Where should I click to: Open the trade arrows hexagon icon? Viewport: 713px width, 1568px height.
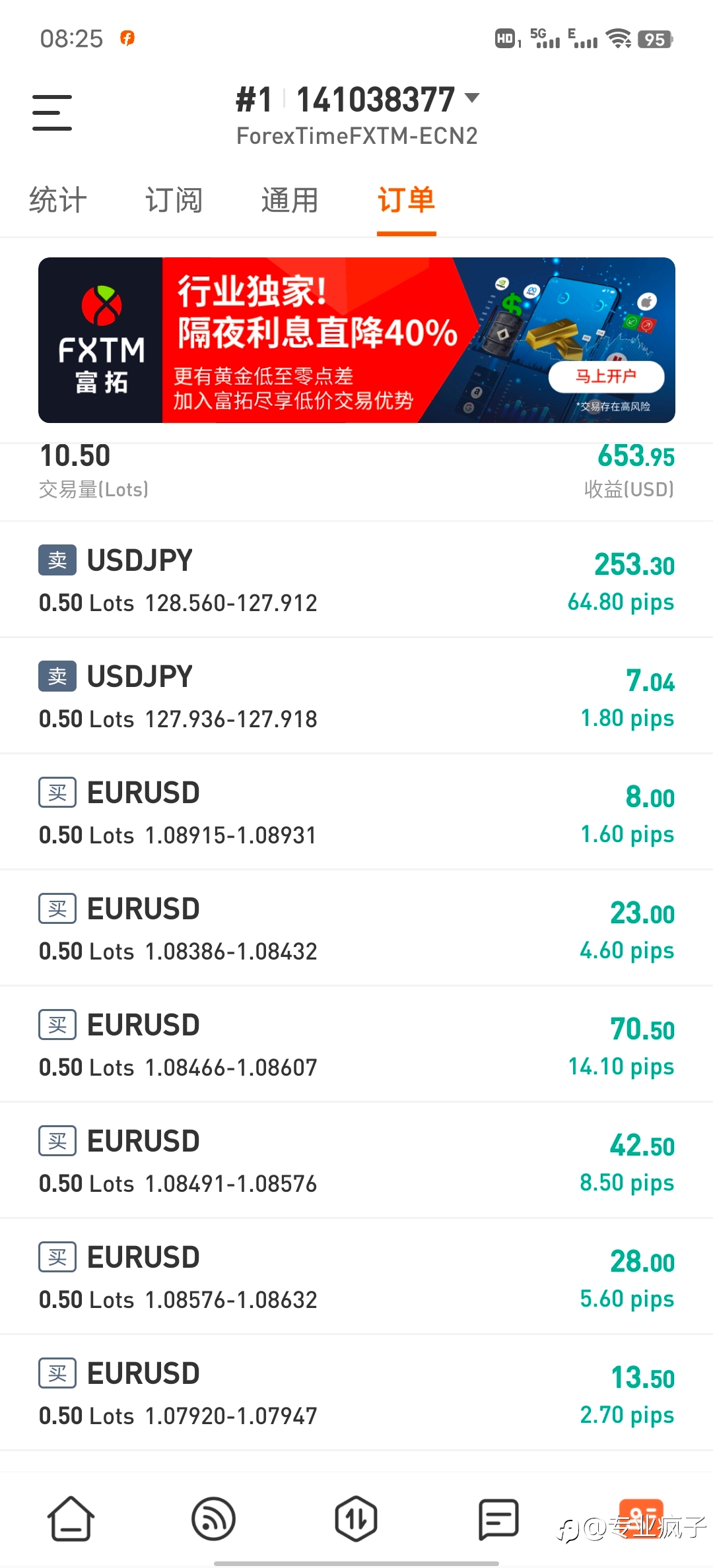click(x=356, y=1519)
